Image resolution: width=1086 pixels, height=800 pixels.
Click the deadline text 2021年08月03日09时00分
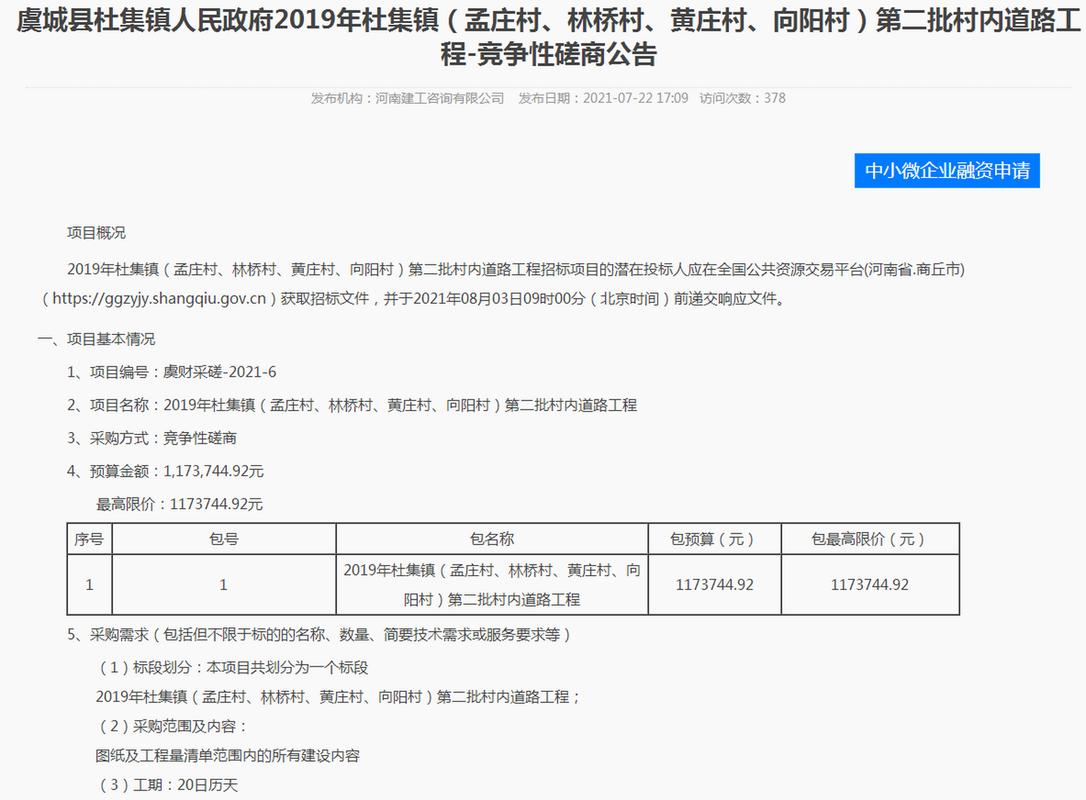[499, 299]
